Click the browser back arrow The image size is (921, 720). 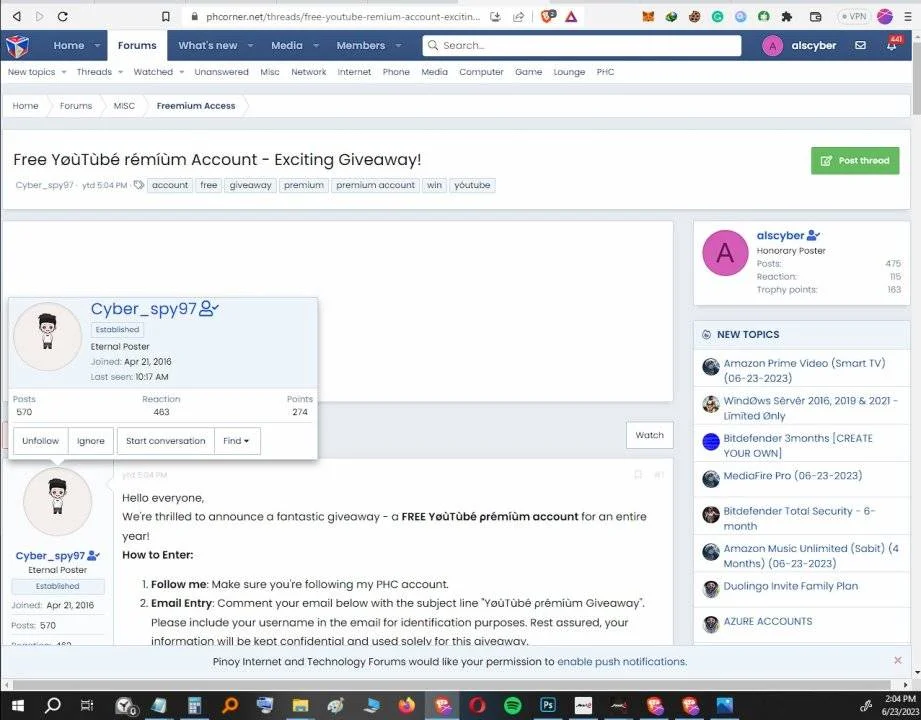click(x=17, y=16)
